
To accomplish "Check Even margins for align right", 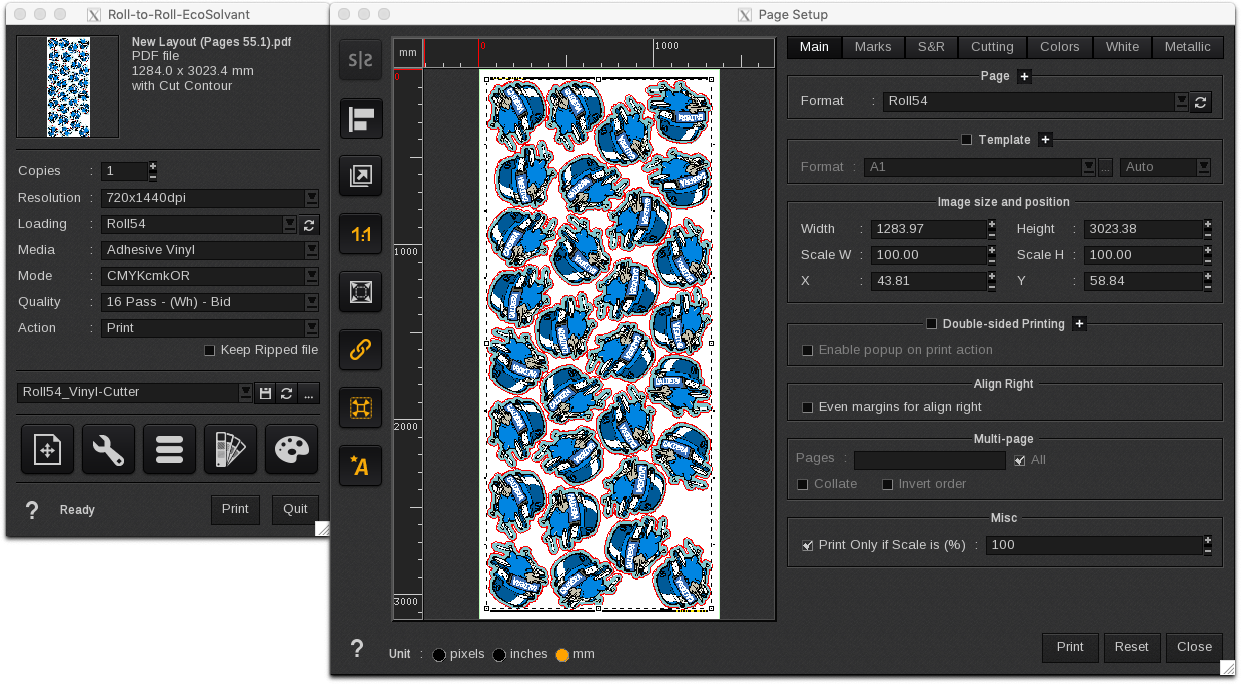I will (808, 407).
